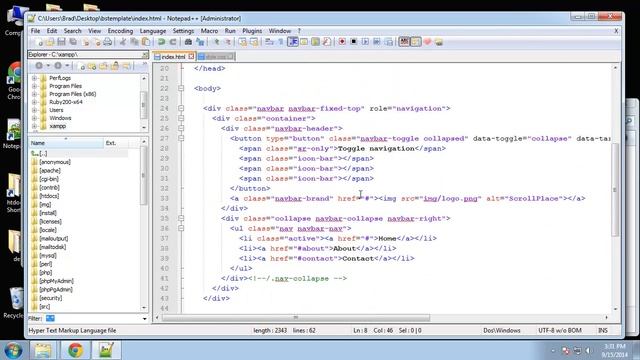The image size is (640, 360).
Task: Click the Run macro multiple times icon
Action: click(377, 42)
